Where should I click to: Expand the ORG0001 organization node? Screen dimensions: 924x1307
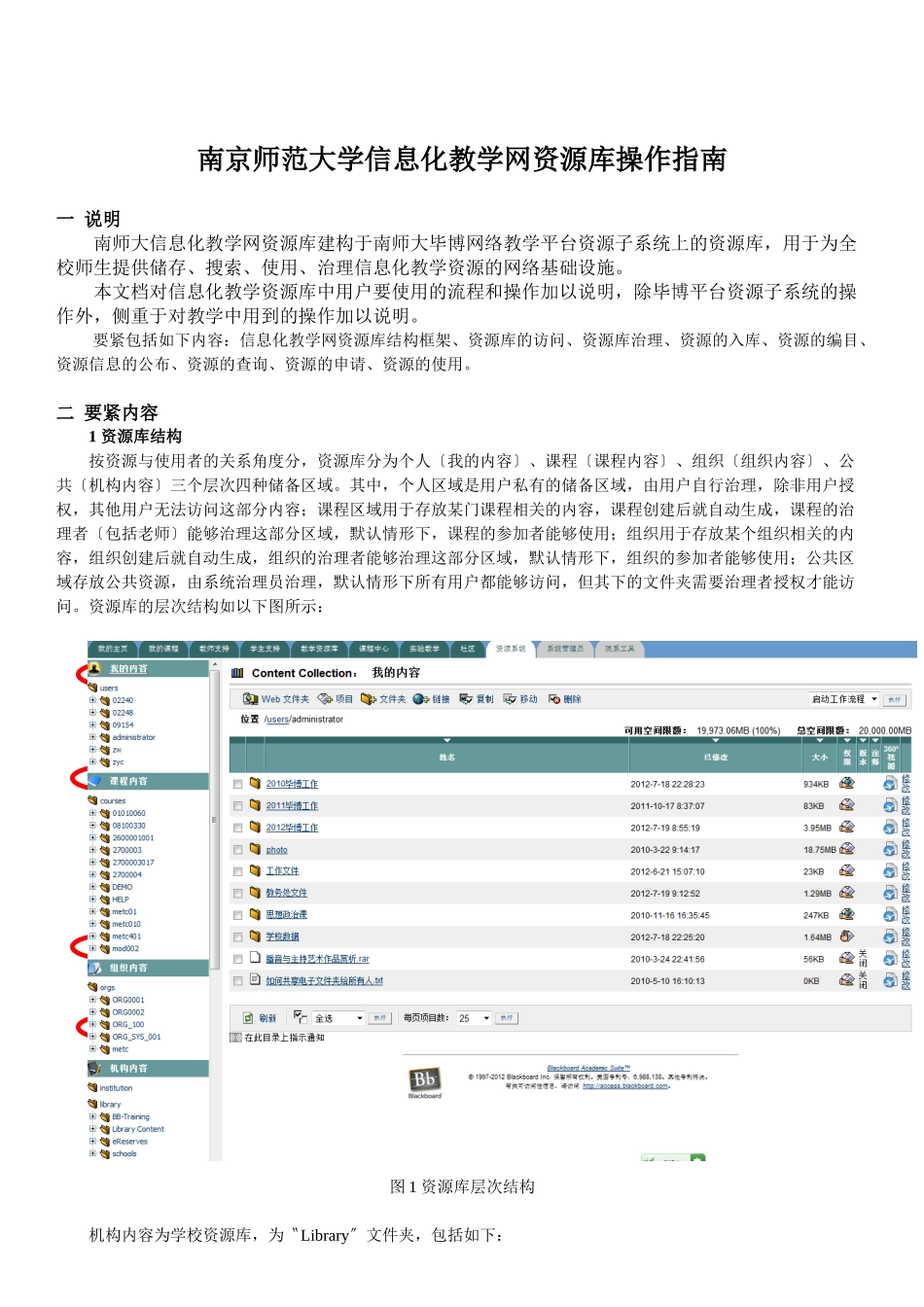pos(92,1000)
